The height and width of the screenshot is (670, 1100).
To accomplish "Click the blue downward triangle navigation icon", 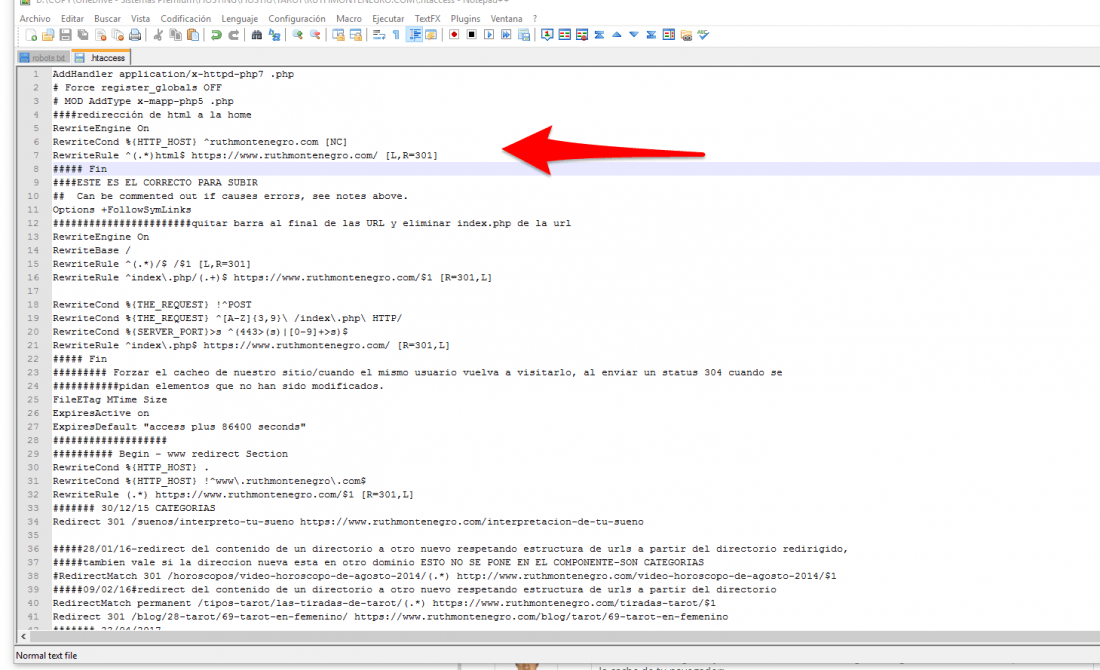I will coord(633,34).
